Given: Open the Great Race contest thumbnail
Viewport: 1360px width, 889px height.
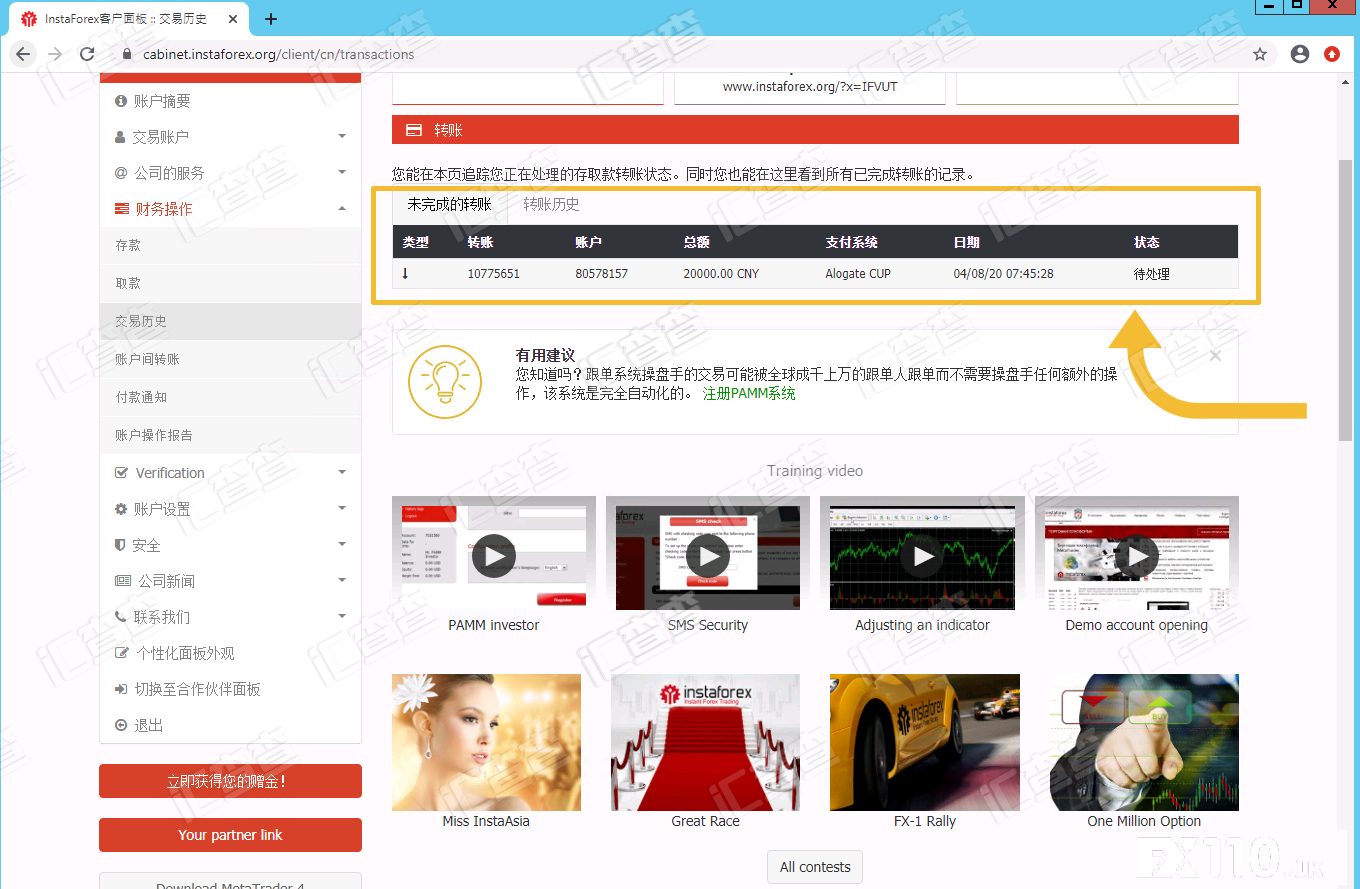Looking at the screenshot, I should coord(705,742).
